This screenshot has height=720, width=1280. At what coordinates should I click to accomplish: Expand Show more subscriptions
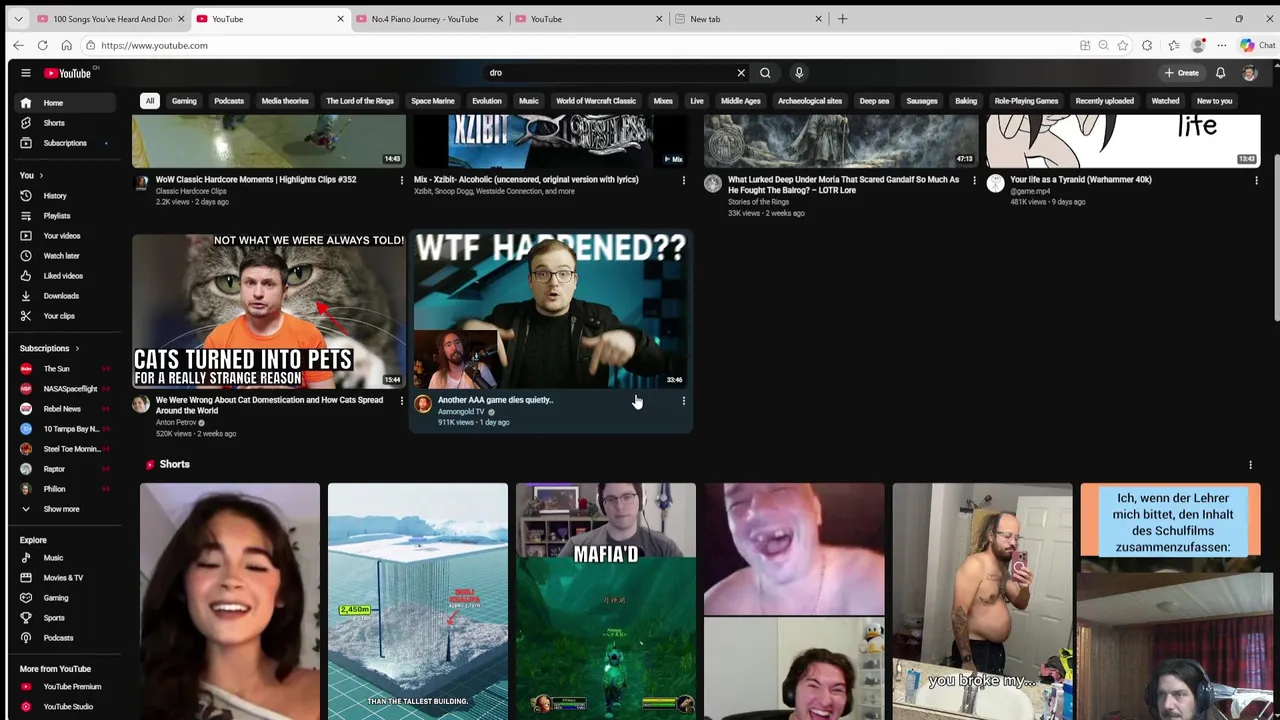point(64,509)
